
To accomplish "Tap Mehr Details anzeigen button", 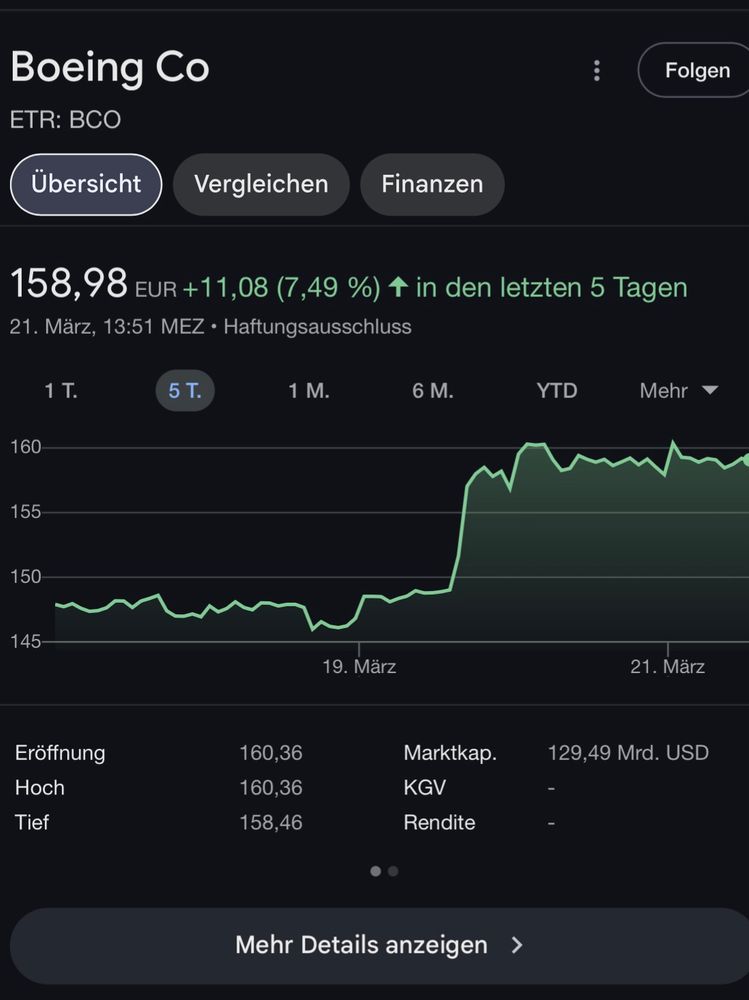I will pyautogui.click(x=380, y=945).
